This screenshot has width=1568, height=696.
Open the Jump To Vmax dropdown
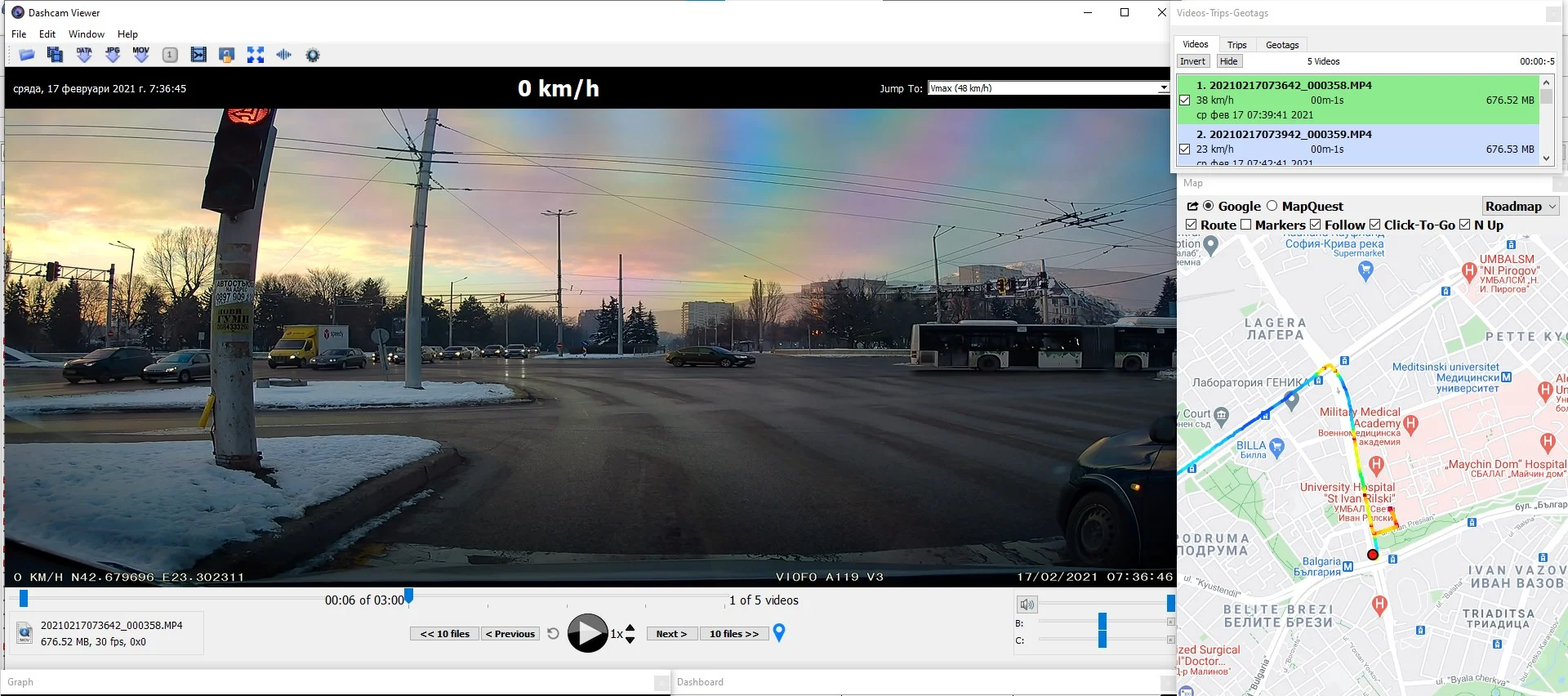[1049, 88]
